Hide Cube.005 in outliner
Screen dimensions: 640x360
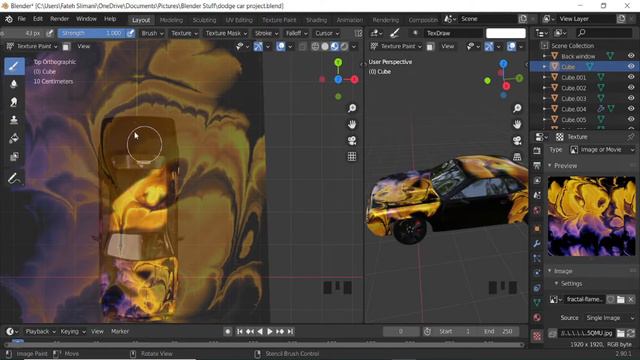pyautogui.click(x=631, y=120)
